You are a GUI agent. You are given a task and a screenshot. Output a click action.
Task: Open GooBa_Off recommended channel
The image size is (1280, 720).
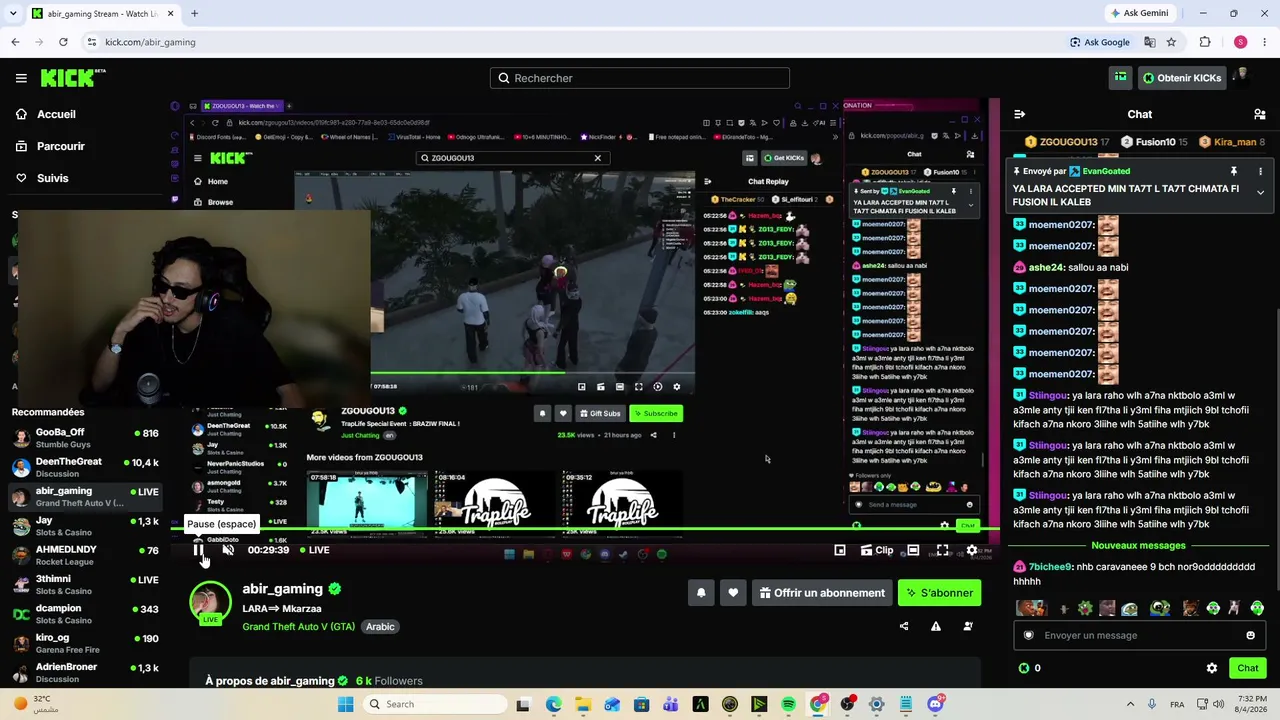tap(85, 437)
